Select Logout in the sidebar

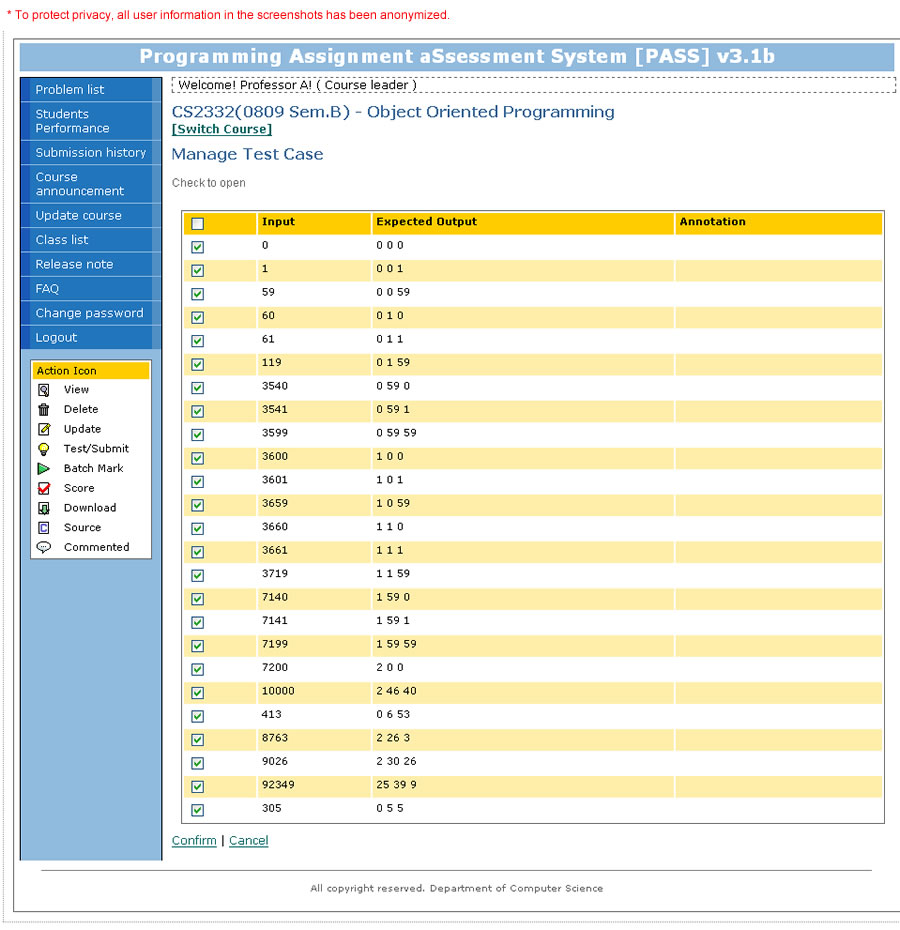(x=56, y=338)
